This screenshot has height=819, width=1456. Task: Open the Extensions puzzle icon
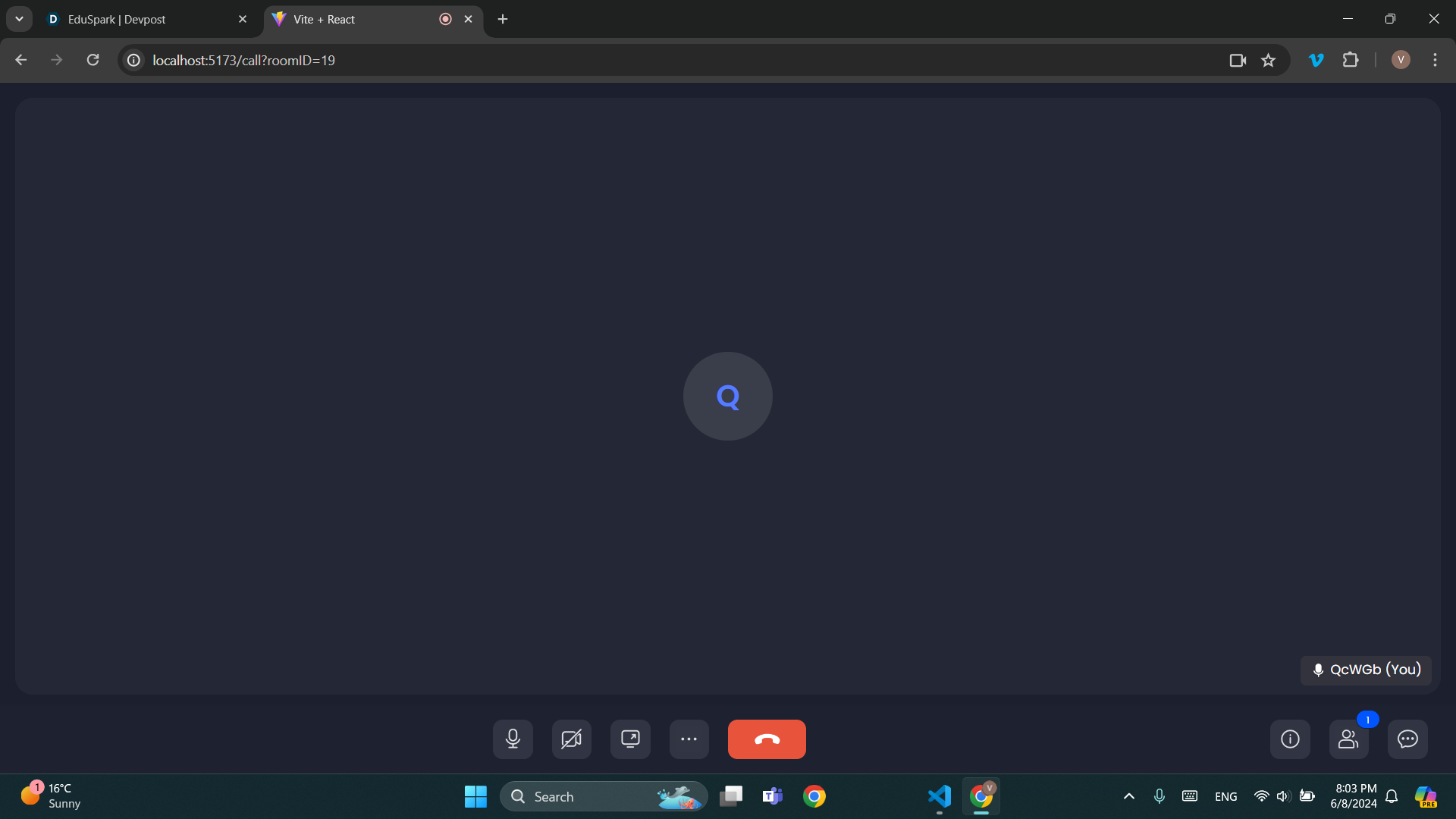[x=1351, y=60]
